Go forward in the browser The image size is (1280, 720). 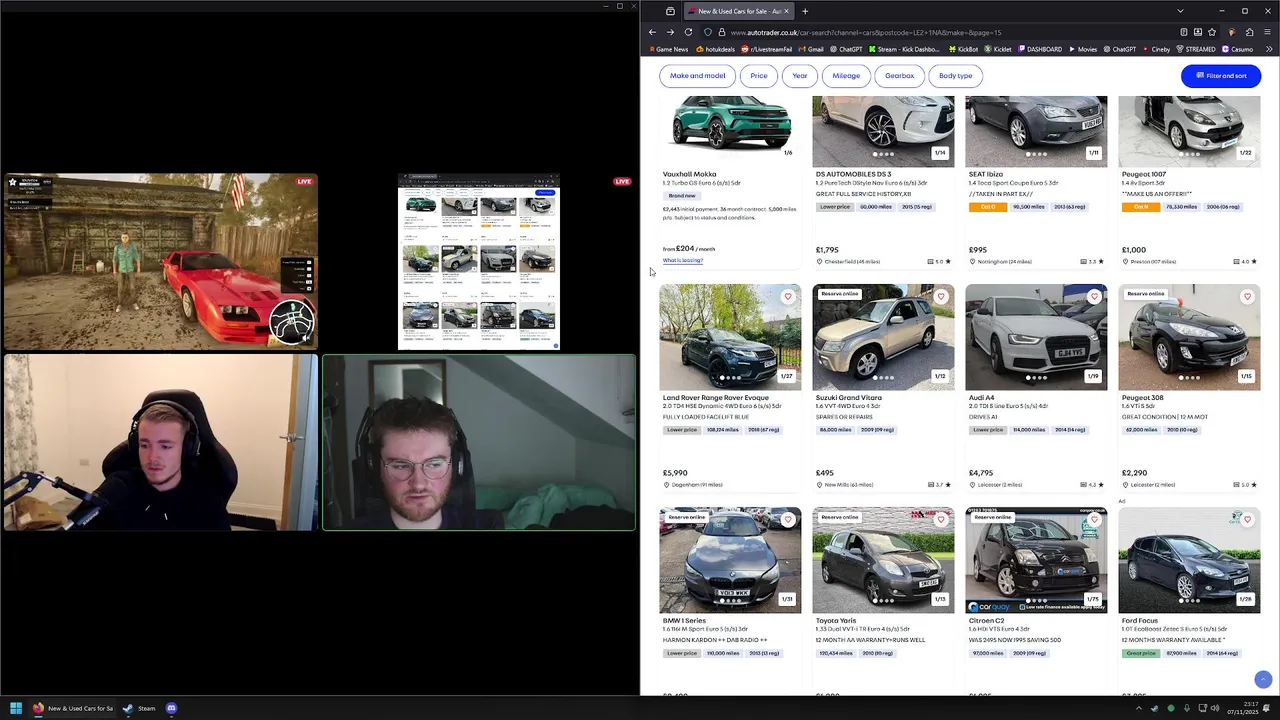670,32
